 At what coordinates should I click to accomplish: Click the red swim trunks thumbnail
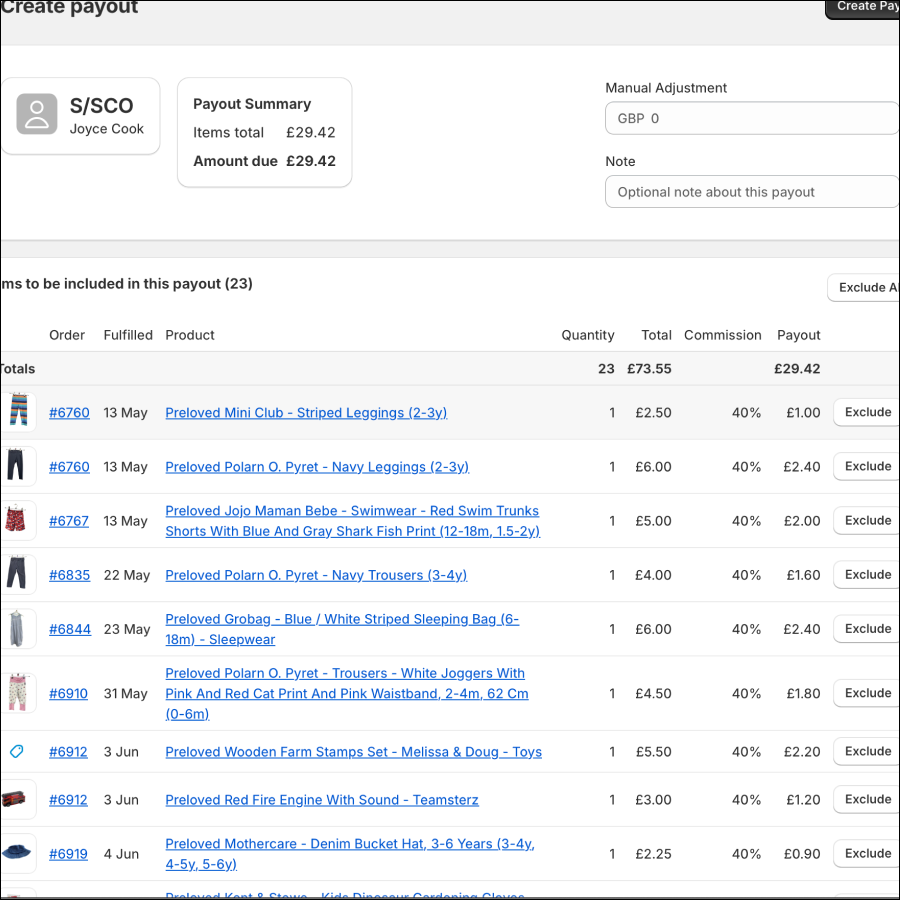click(x=18, y=521)
